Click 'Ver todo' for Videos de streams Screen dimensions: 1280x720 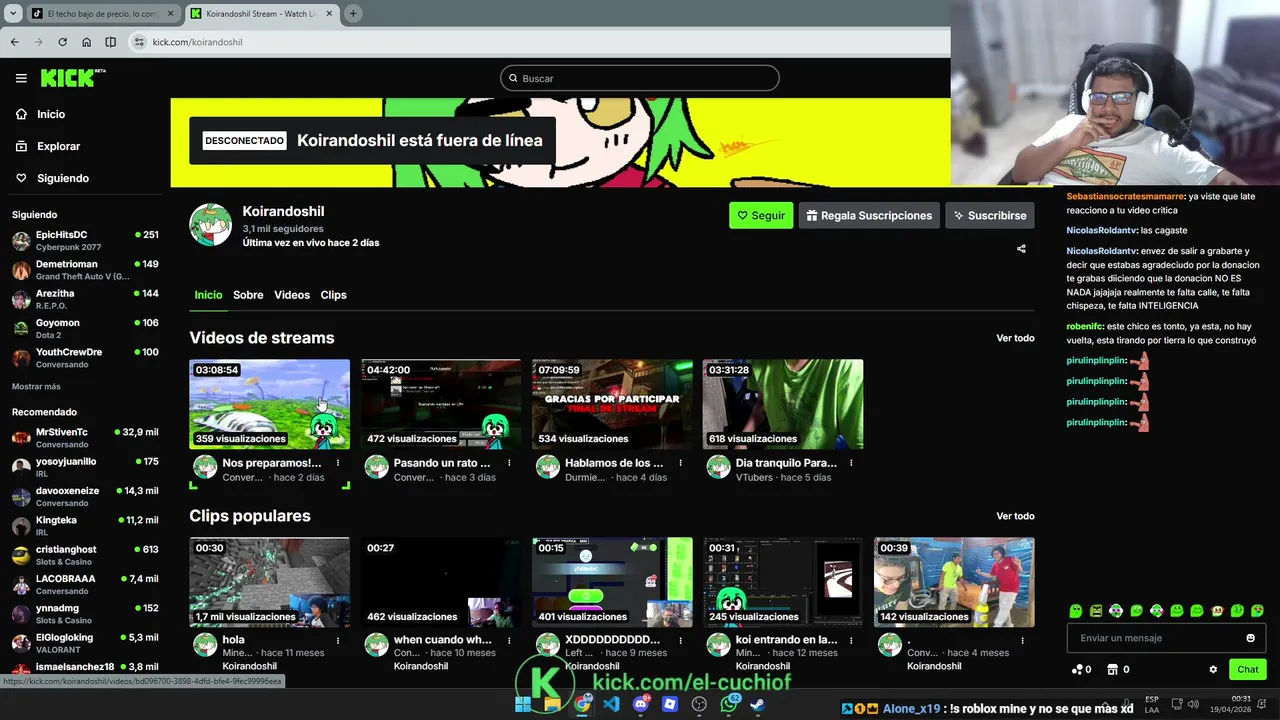(1015, 338)
